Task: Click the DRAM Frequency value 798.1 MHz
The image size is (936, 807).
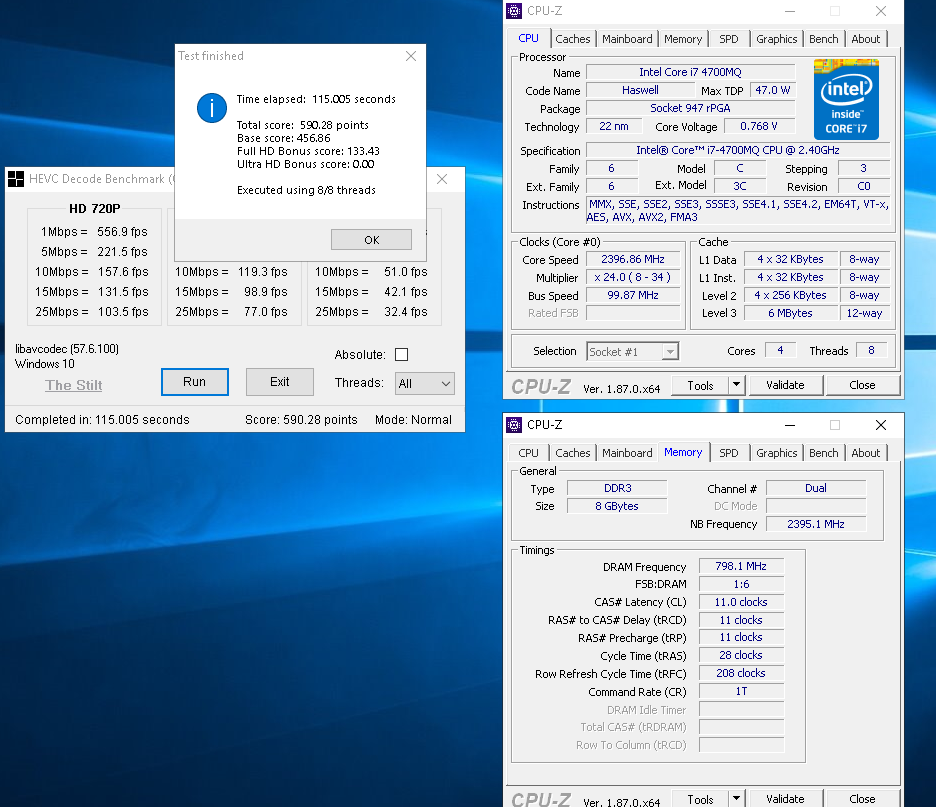Action: tap(741, 566)
